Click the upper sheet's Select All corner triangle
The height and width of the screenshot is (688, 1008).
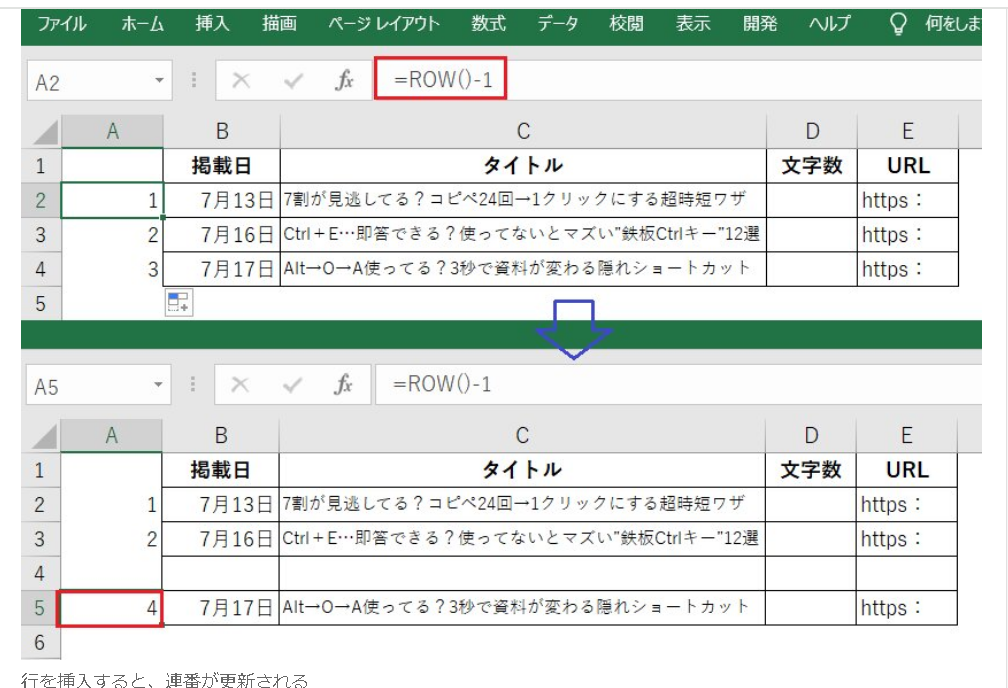45,132
